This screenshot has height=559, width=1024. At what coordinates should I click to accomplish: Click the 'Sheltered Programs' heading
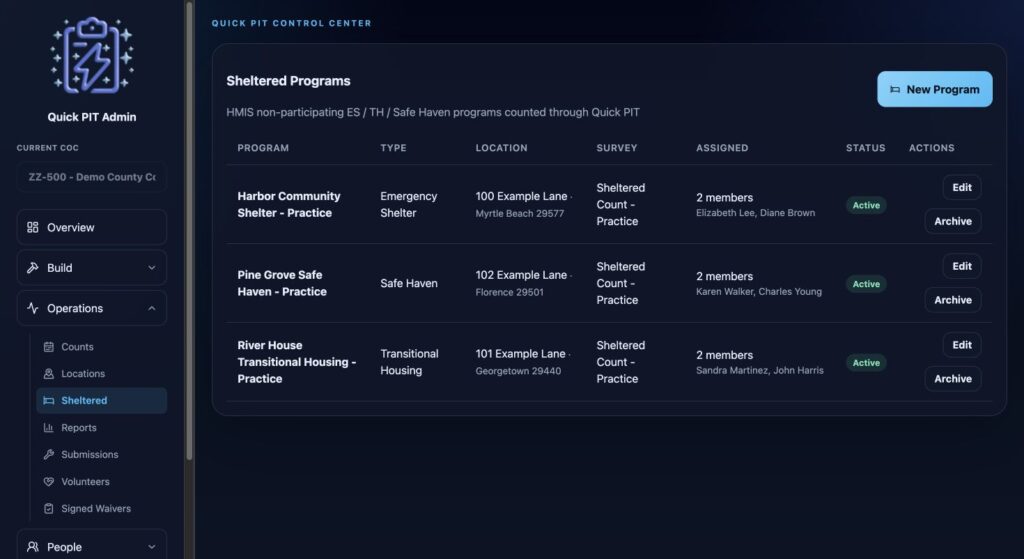(288, 81)
